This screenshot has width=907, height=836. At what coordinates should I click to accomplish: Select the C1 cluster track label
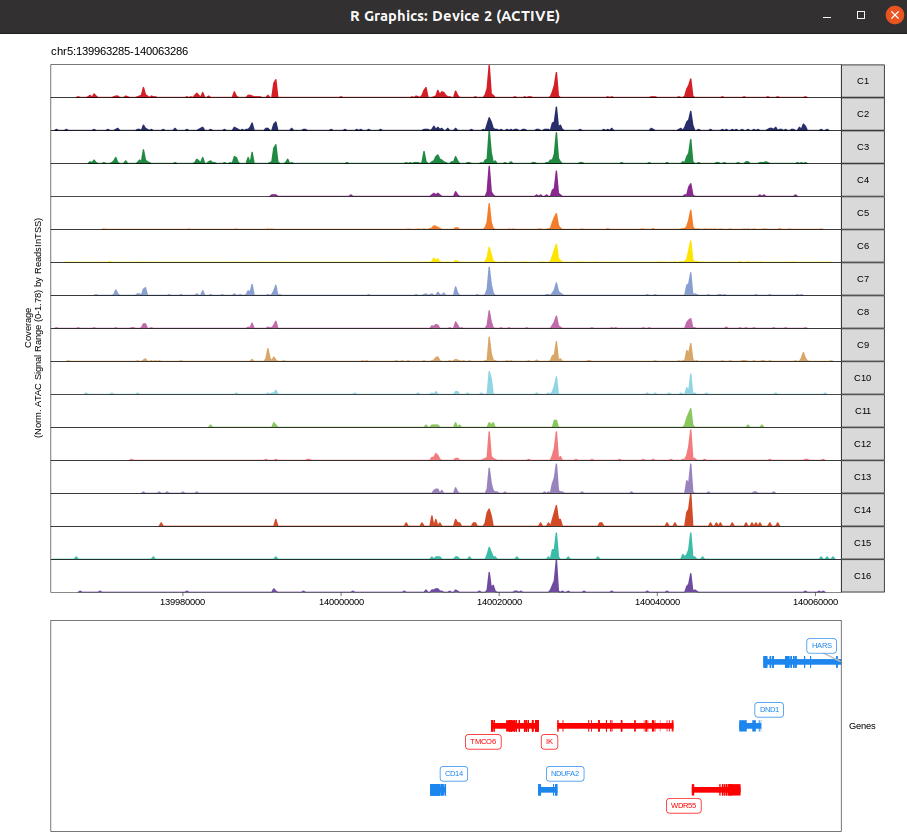861,81
